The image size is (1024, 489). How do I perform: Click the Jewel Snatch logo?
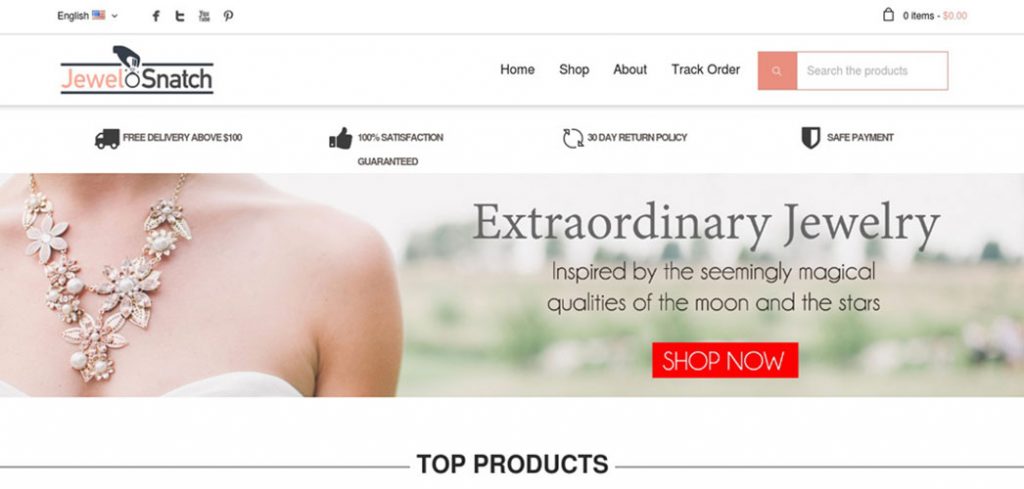click(x=137, y=70)
